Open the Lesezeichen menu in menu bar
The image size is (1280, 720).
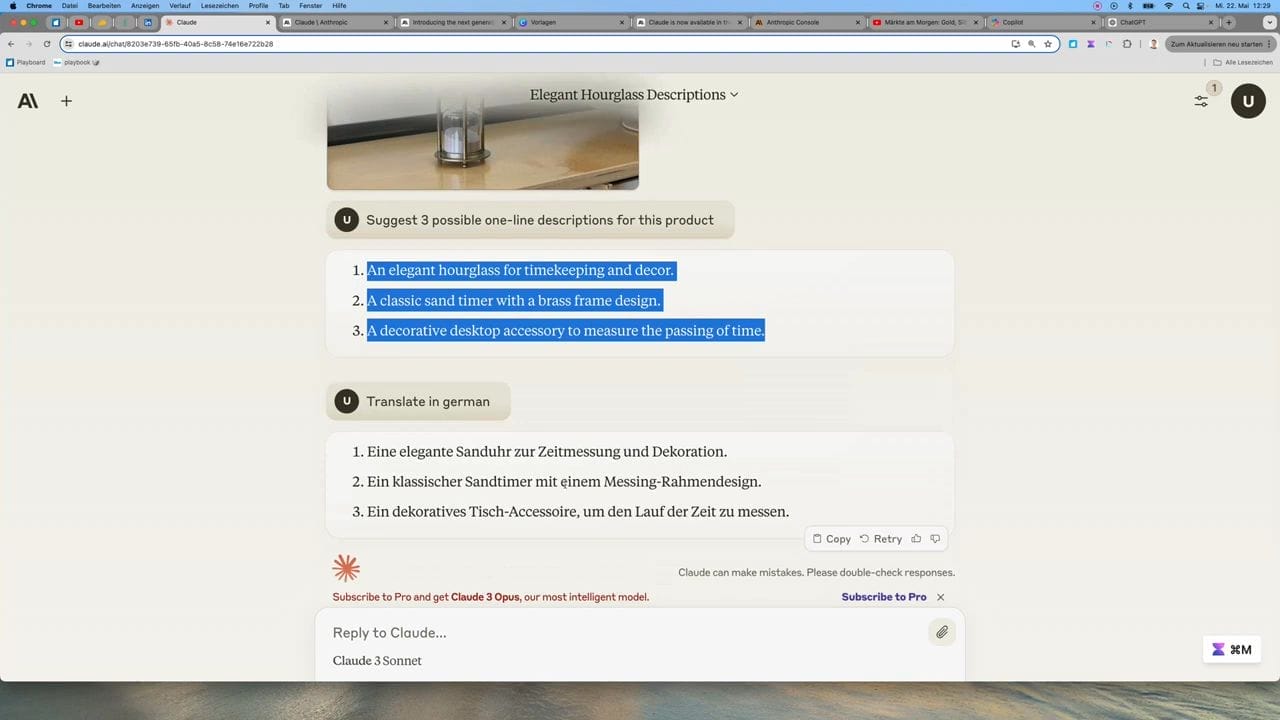pyautogui.click(x=219, y=6)
